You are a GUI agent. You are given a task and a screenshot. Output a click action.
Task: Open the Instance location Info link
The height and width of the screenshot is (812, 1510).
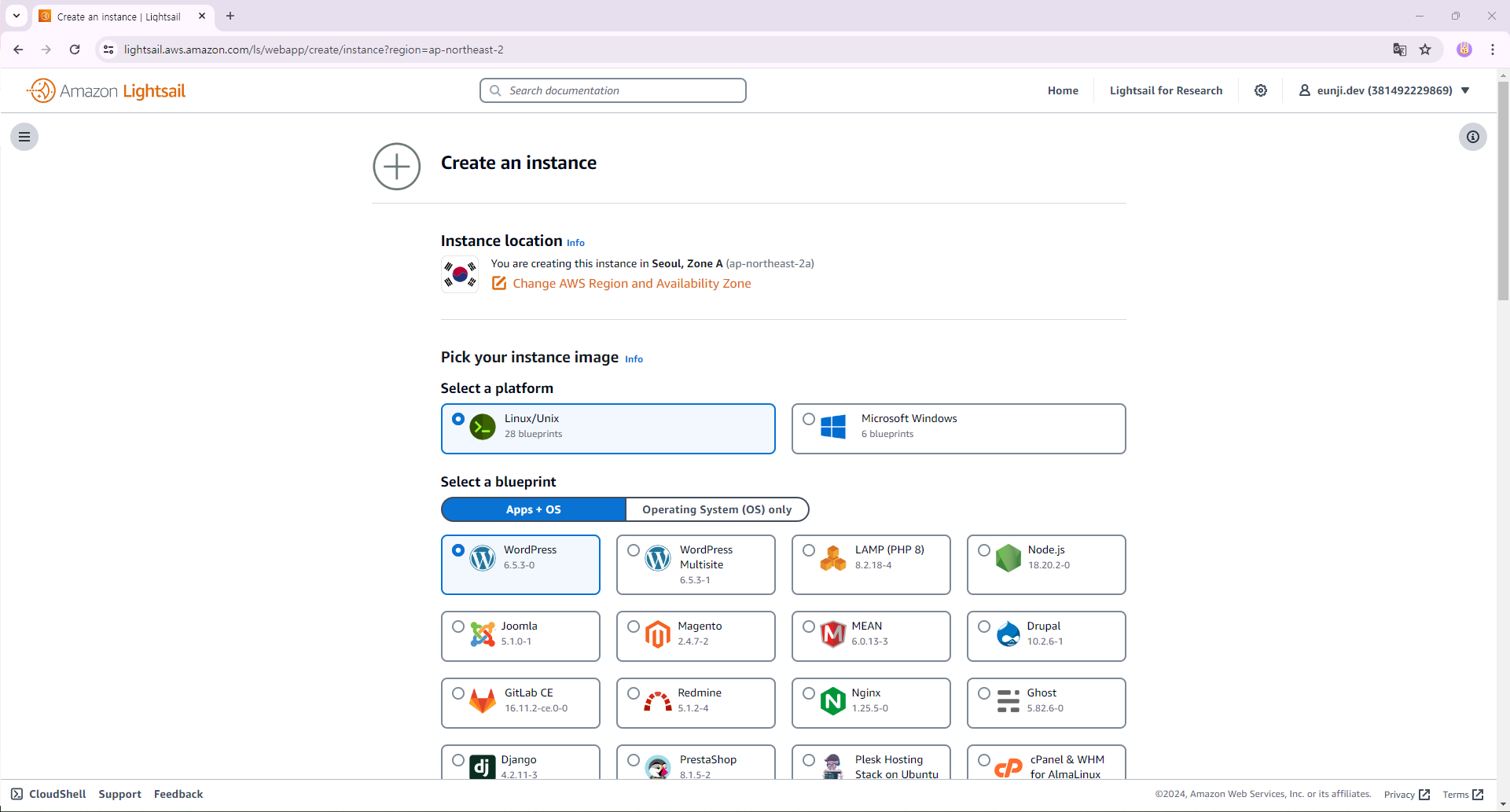click(575, 243)
